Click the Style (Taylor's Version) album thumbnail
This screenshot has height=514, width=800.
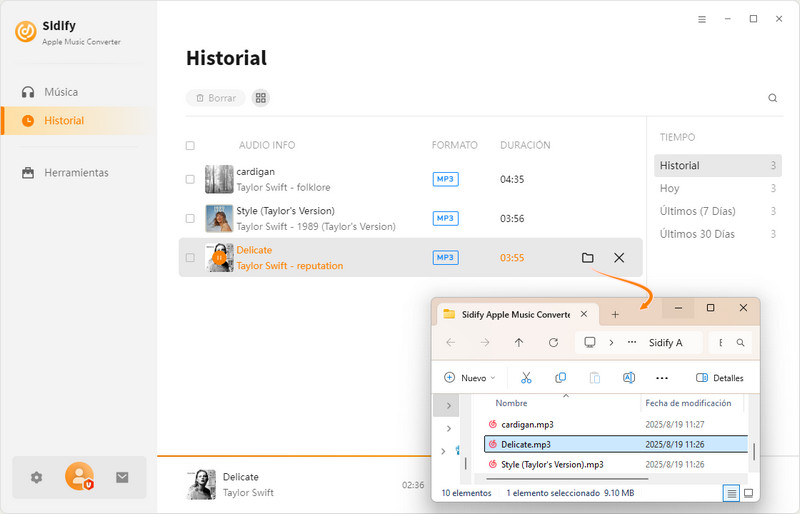click(219, 218)
